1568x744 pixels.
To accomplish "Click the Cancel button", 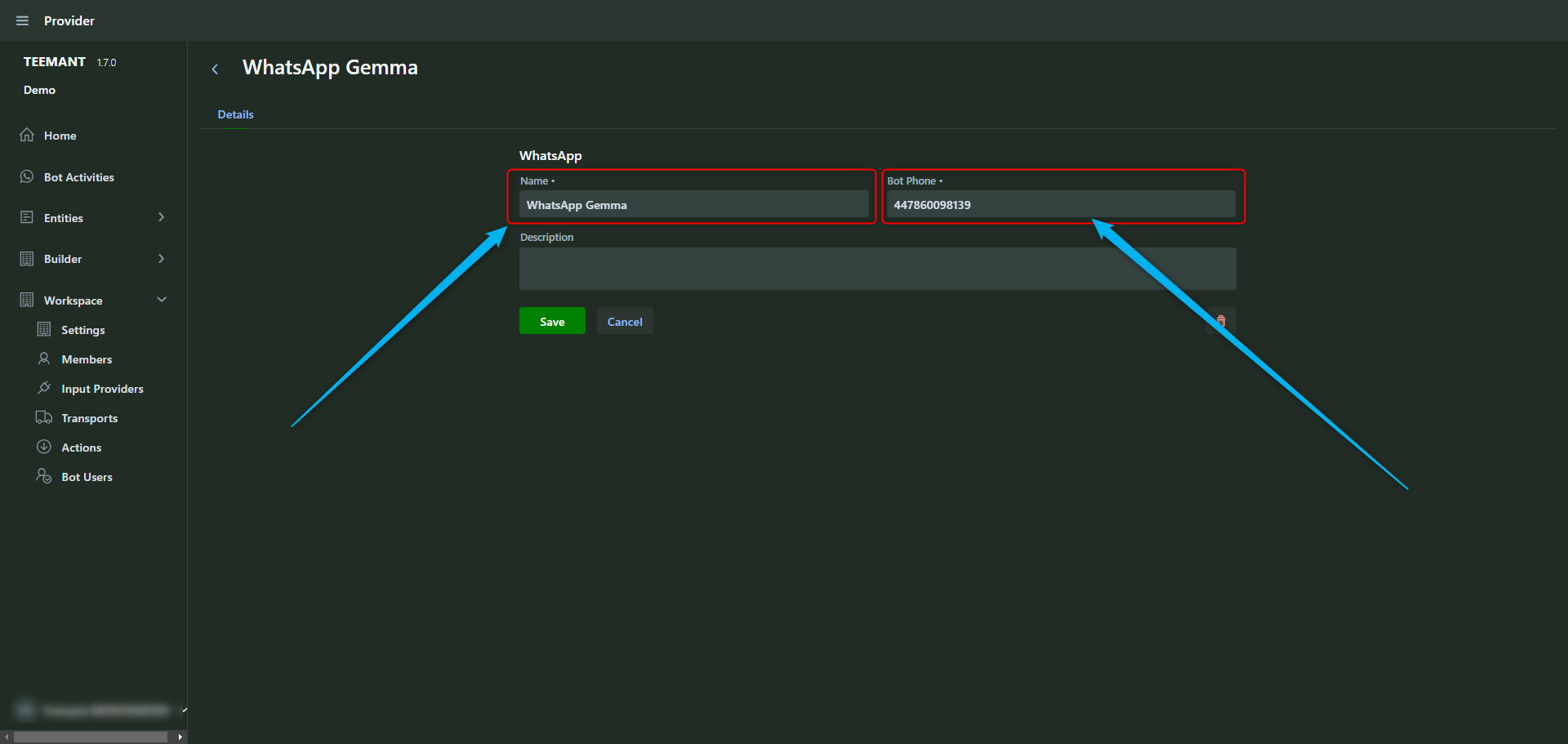I will click(x=625, y=321).
